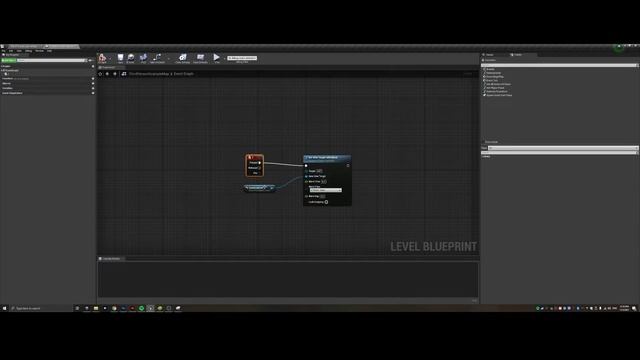Add a new event dispatcher plus icon

[93, 93]
